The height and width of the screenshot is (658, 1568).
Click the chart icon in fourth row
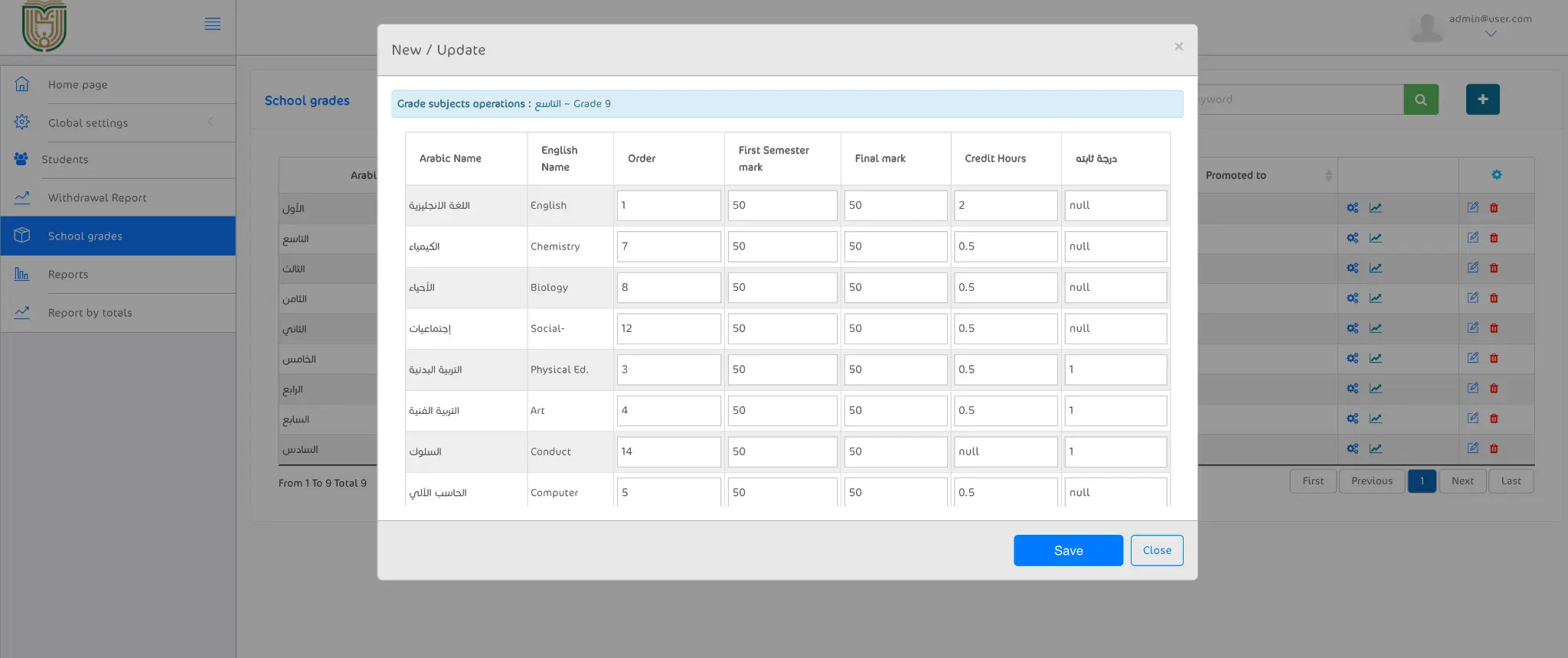click(1376, 298)
